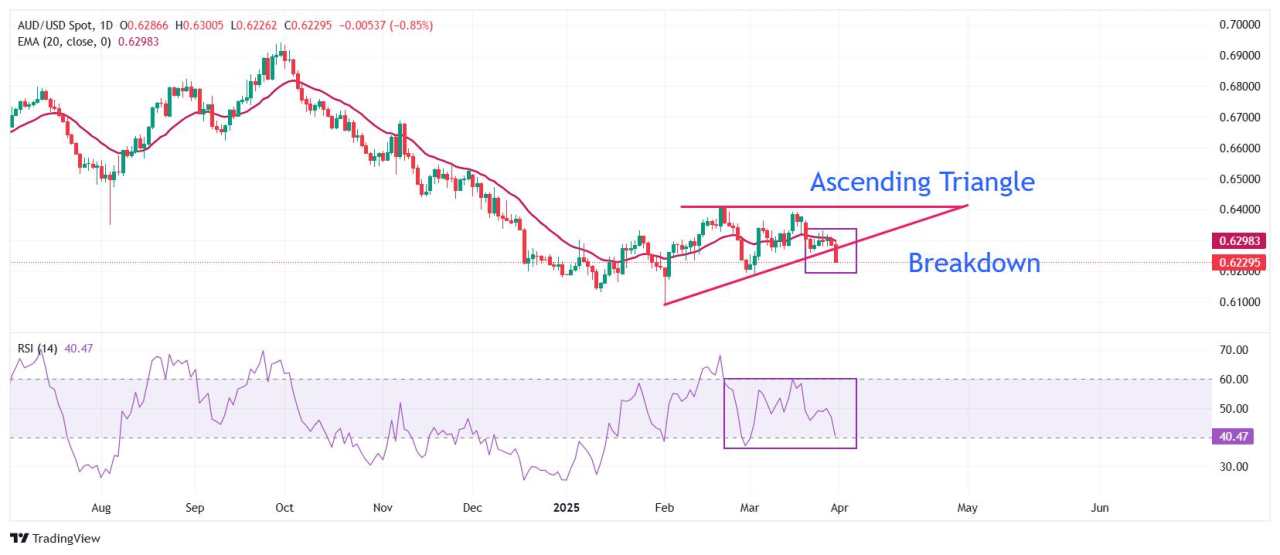The height and width of the screenshot is (555, 1280).
Task: Click the Jun date label on time axis
Action: [x=1099, y=508]
